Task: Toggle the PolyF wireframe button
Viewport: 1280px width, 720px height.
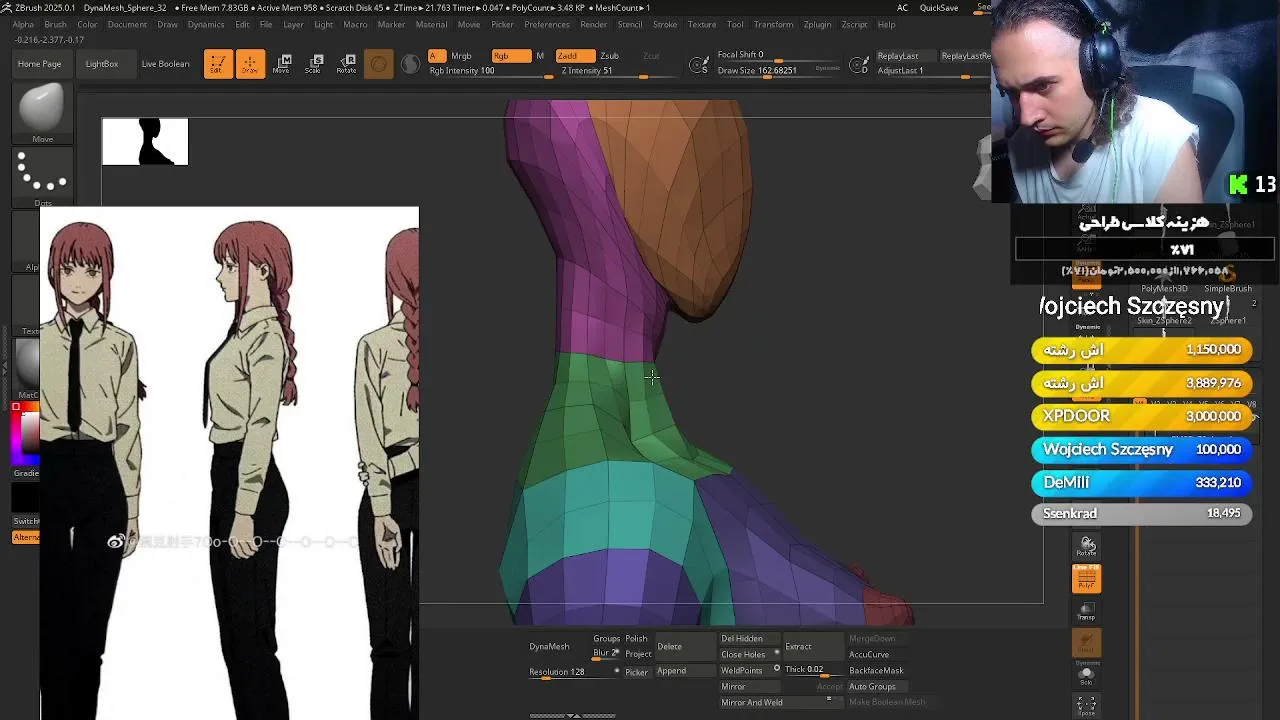Action: point(1086,578)
